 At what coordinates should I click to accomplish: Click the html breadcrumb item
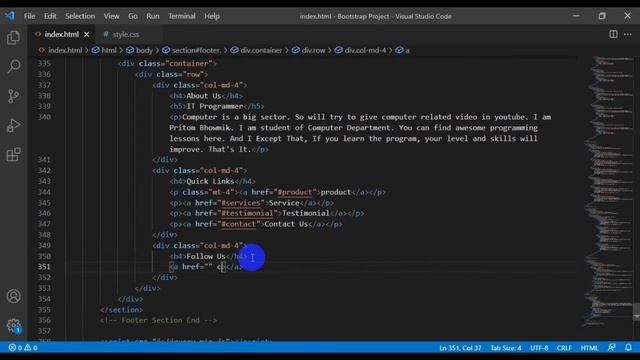109,50
